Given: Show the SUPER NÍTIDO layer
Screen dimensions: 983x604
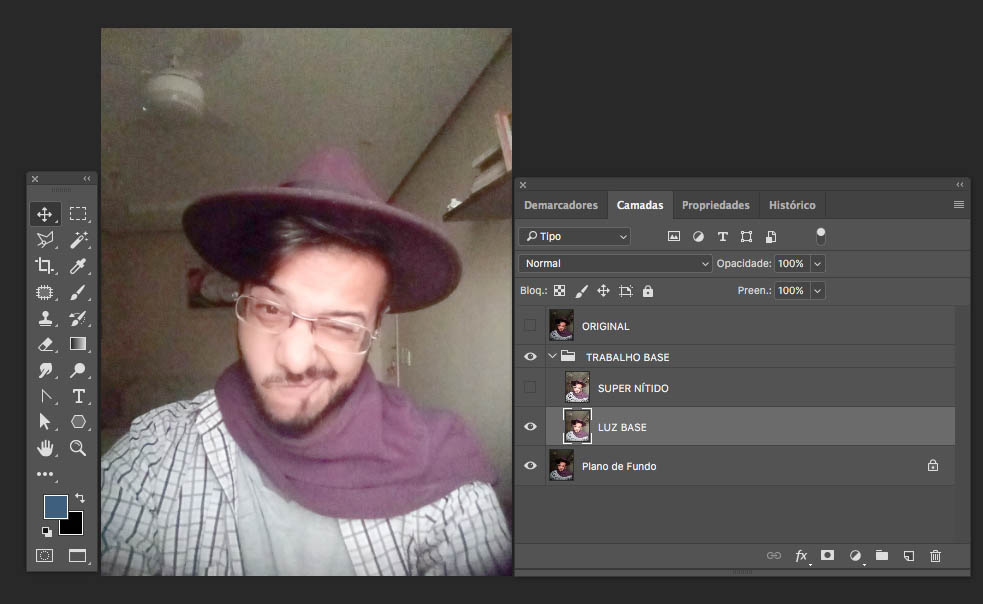Looking at the screenshot, I should pos(530,387).
